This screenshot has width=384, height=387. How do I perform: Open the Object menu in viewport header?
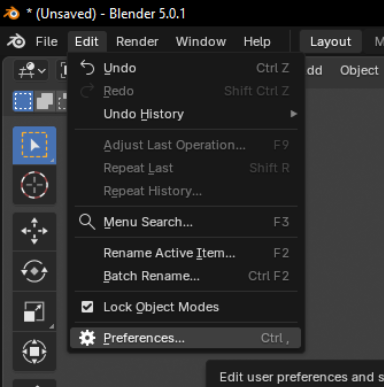(359, 70)
